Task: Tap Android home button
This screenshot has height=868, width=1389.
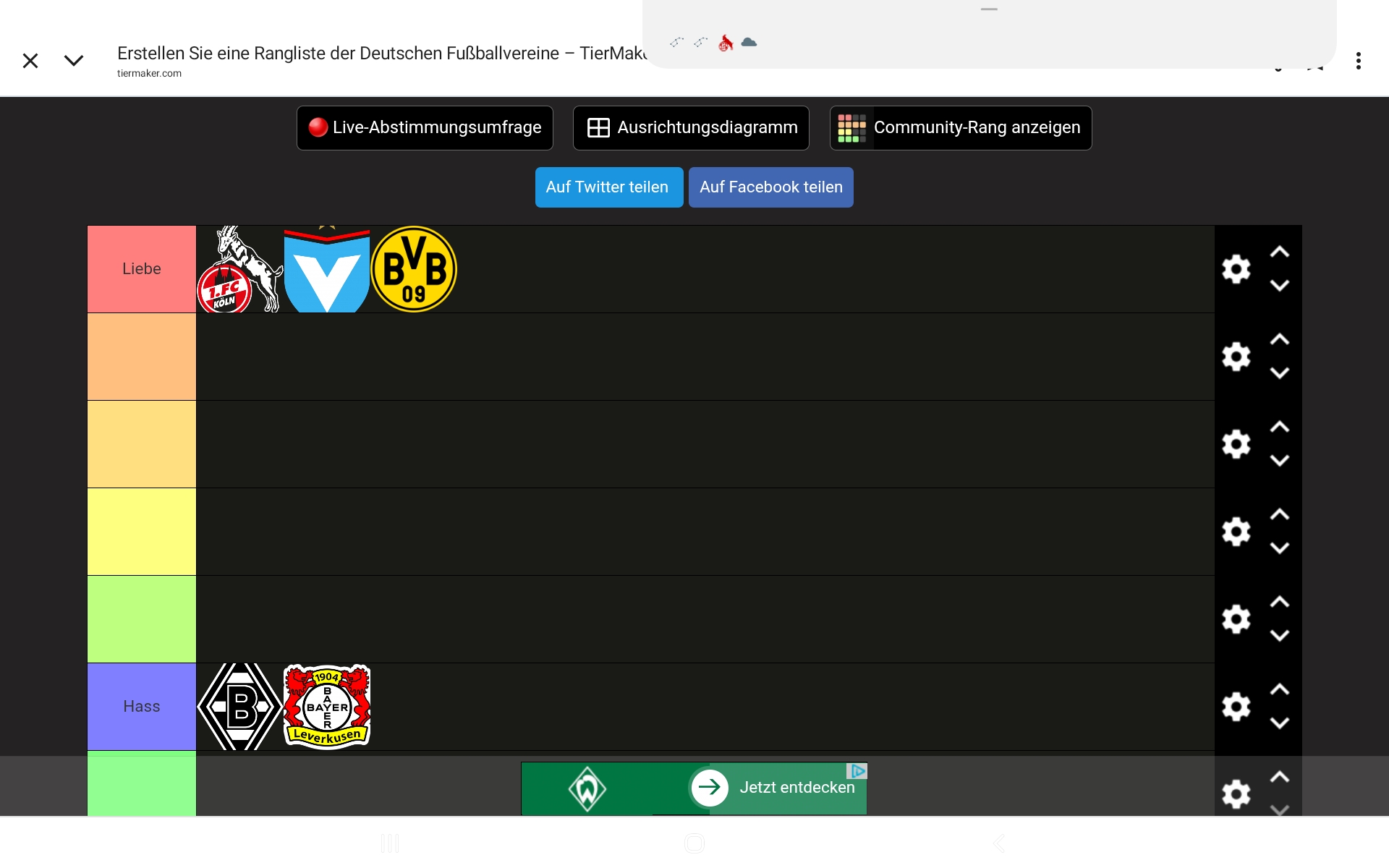Action: point(694,843)
